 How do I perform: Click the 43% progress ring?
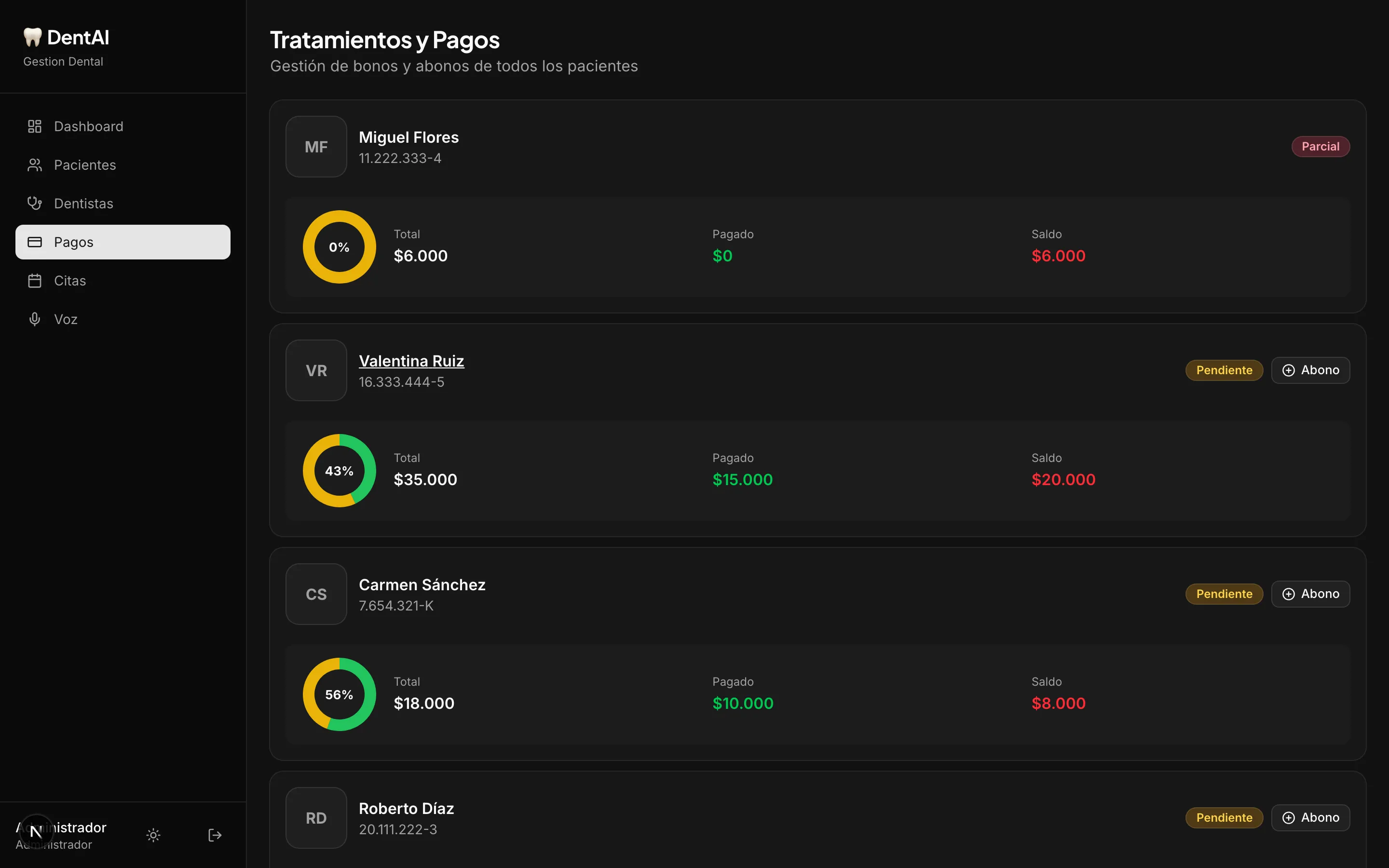point(339,471)
